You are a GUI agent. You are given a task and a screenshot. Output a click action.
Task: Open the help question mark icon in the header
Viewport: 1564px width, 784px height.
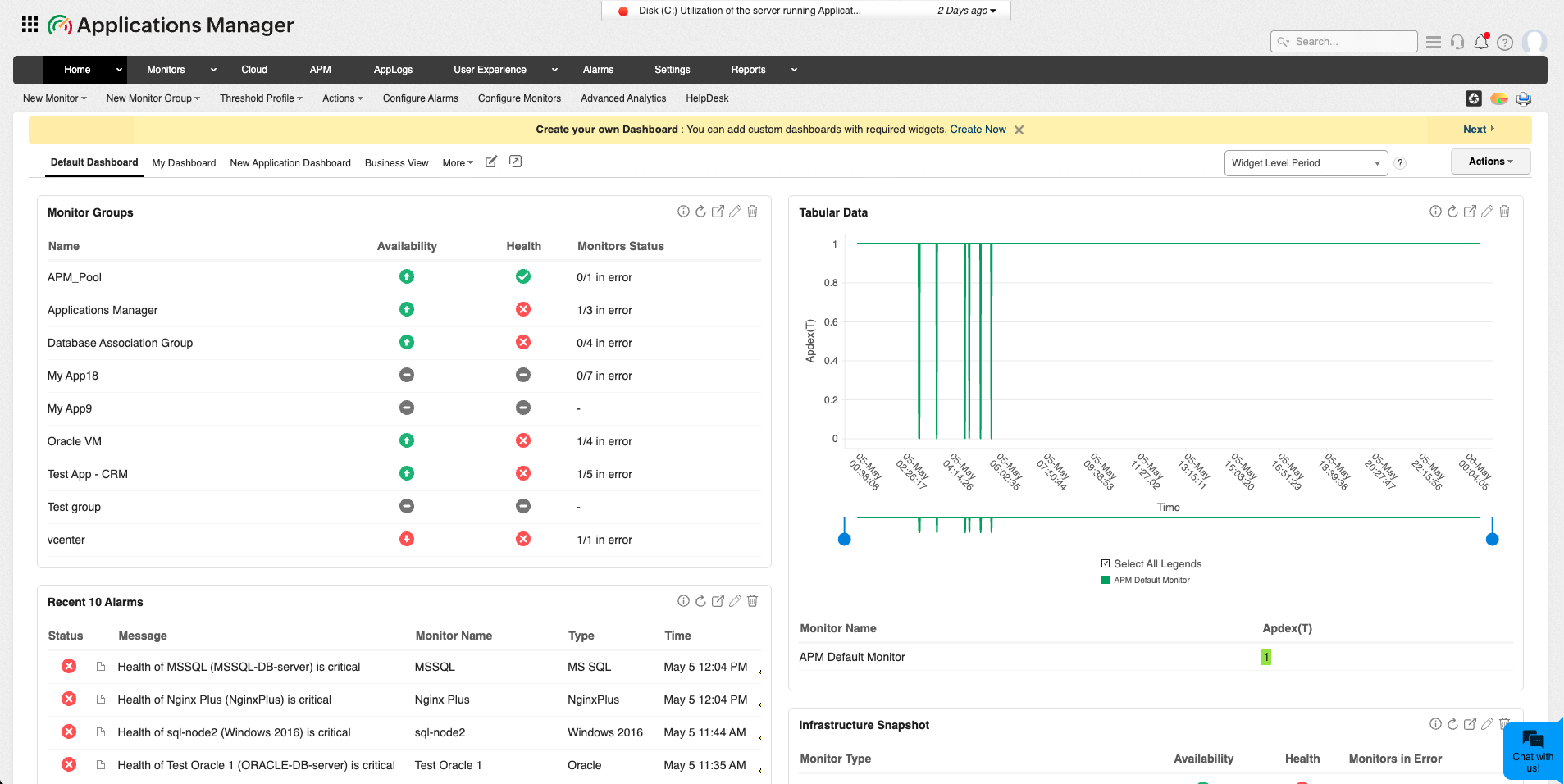1505,43
